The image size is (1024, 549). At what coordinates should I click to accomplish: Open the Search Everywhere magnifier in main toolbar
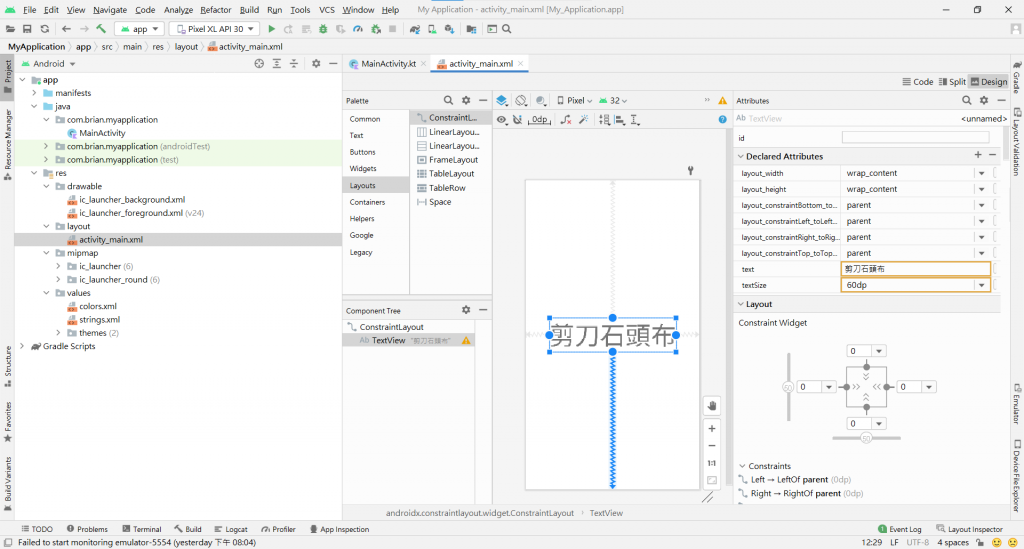[x=507, y=29]
